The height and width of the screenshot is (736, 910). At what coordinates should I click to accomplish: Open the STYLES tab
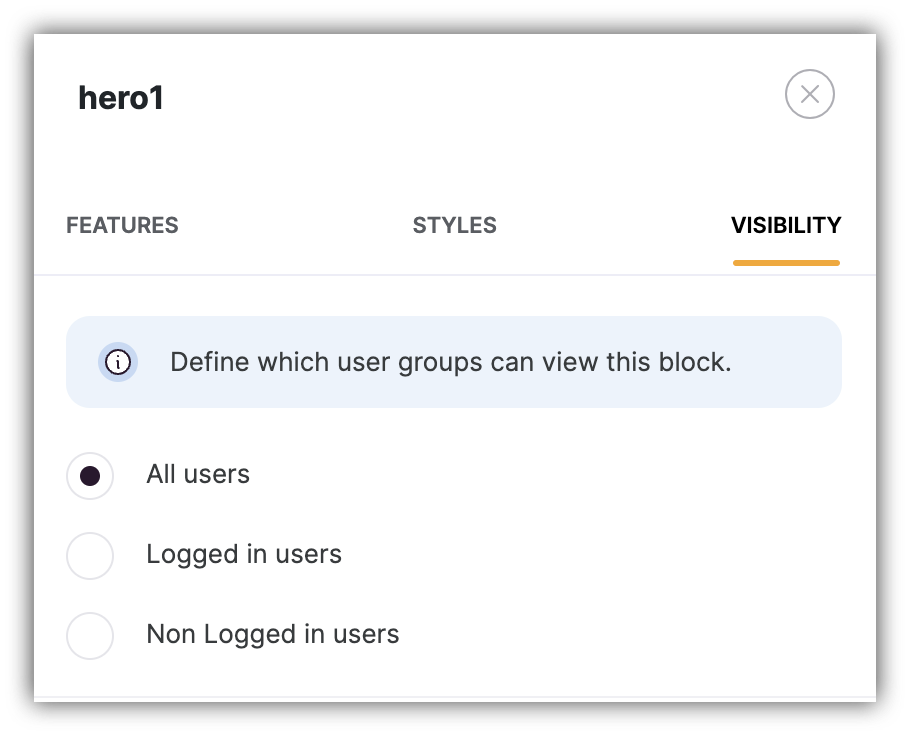[x=454, y=225]
